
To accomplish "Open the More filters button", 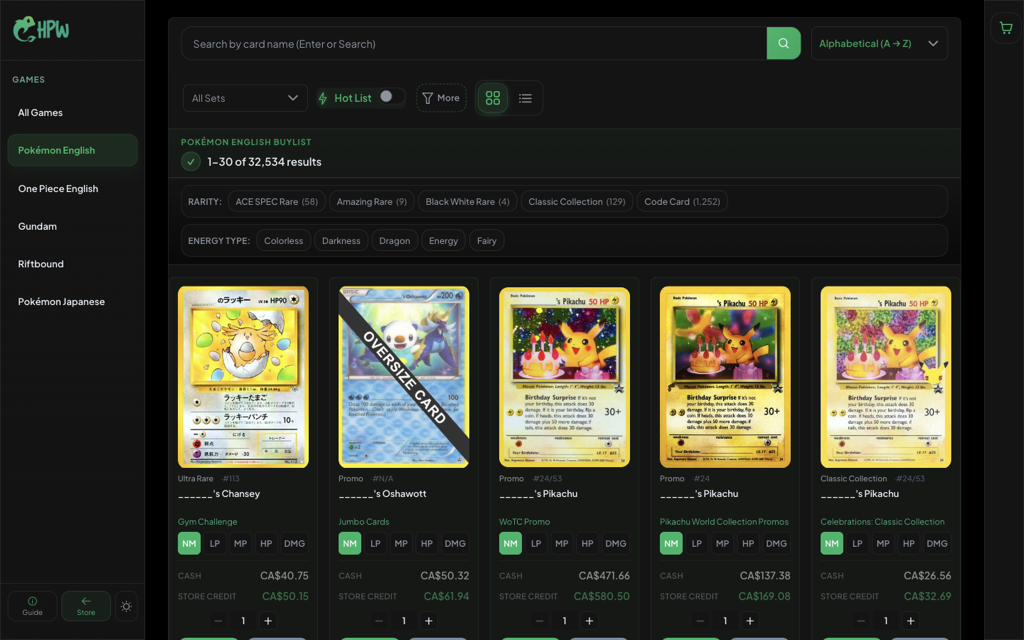I will pos(441,98).
